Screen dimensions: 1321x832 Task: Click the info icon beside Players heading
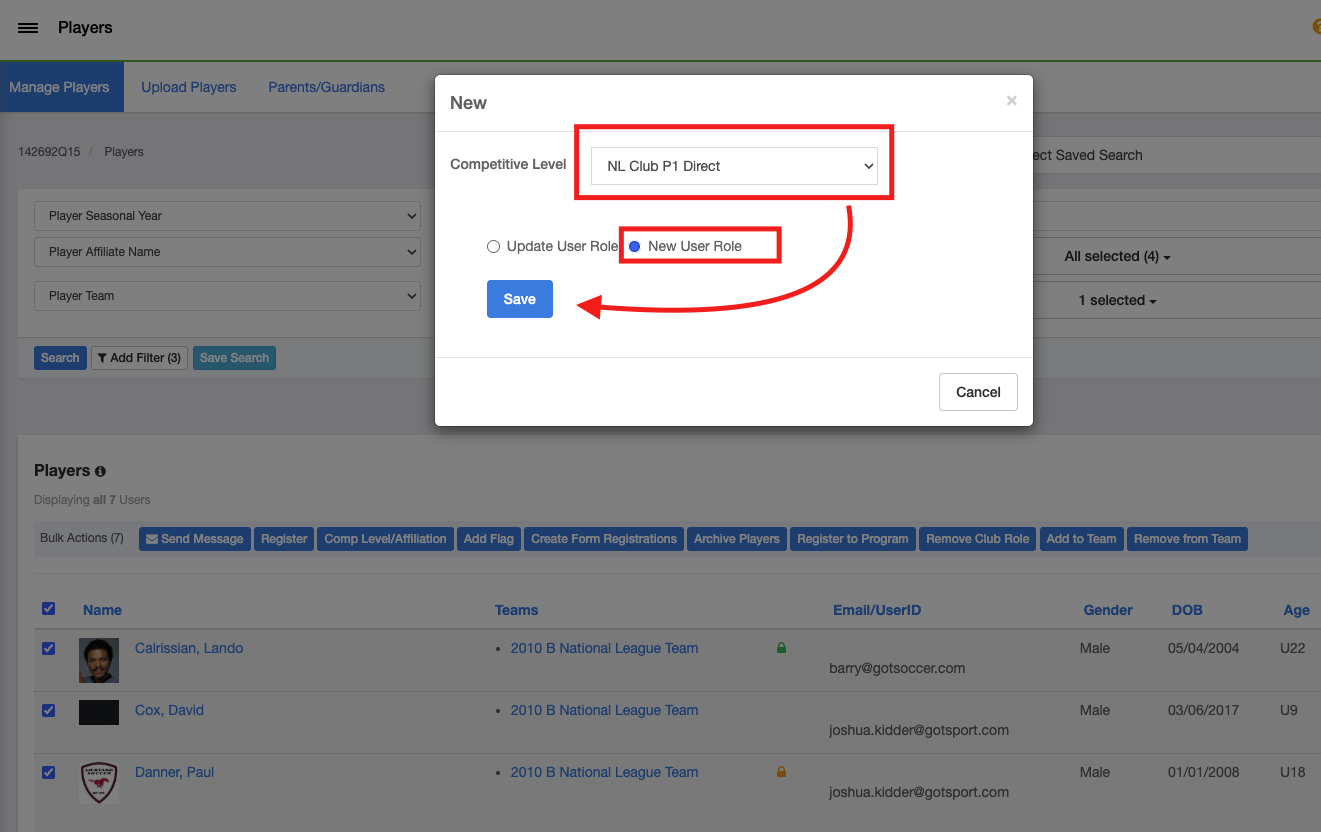[100, 471]
